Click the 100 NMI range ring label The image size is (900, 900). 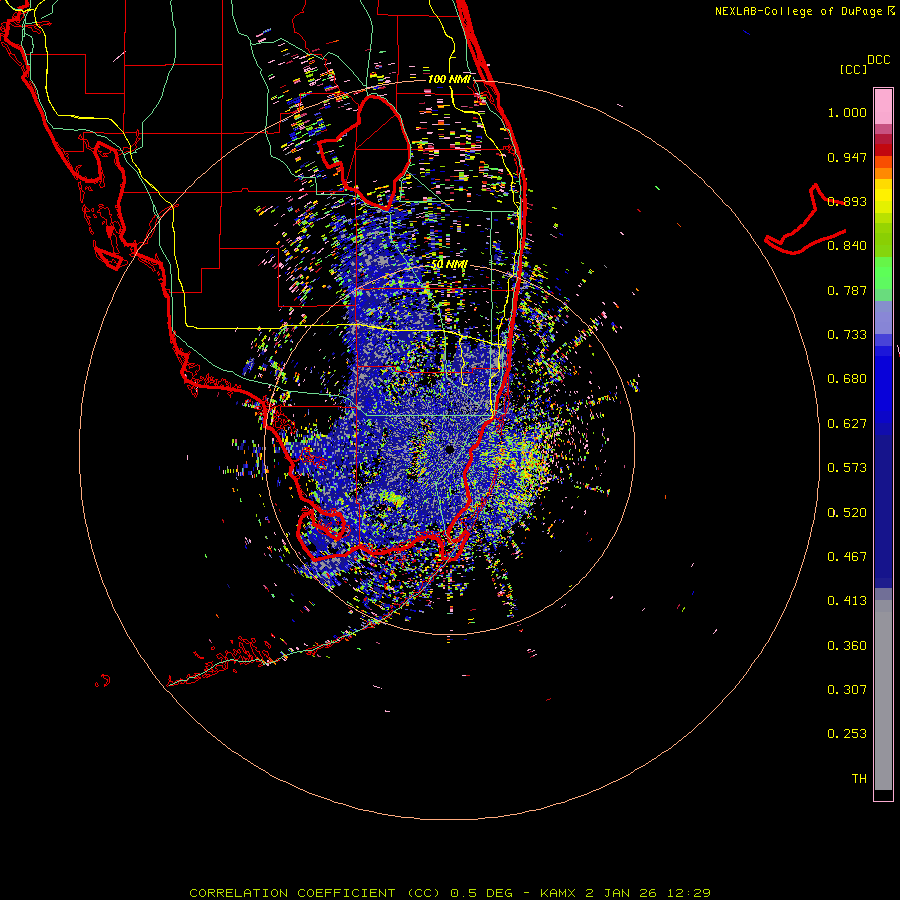click(449, 79)
